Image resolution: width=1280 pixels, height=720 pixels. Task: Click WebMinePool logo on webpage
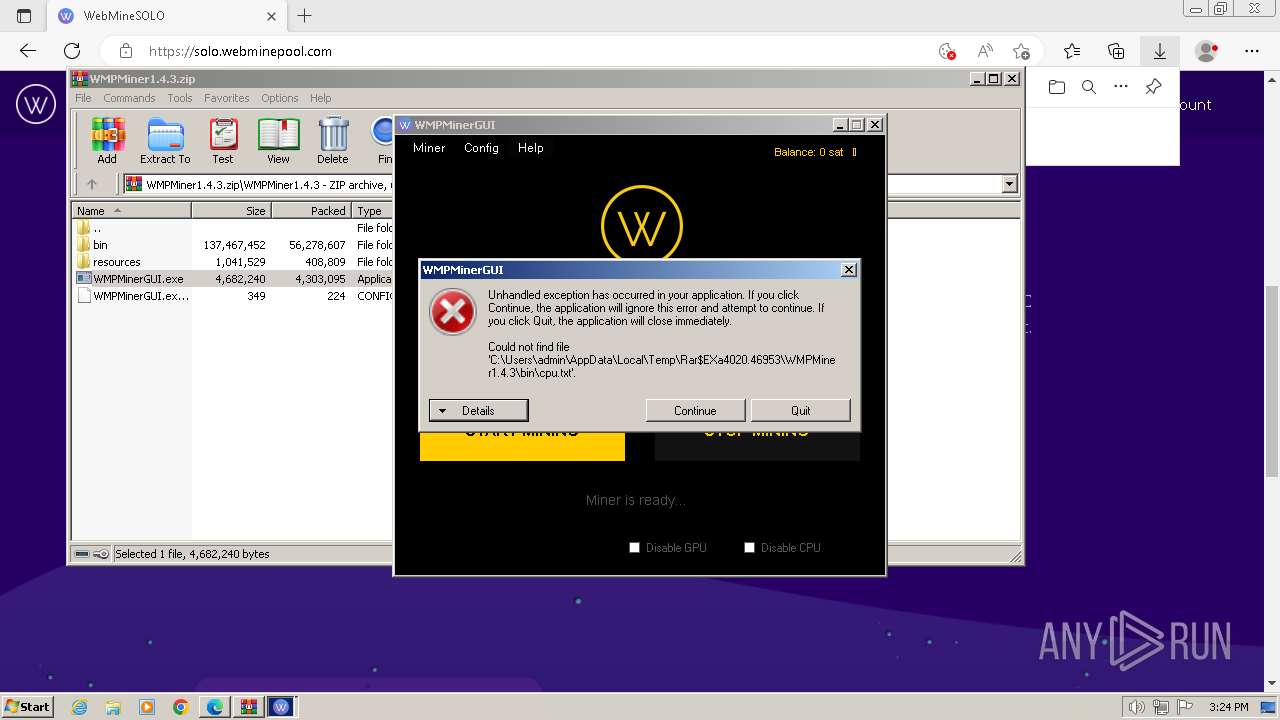(x=36, y=104)
